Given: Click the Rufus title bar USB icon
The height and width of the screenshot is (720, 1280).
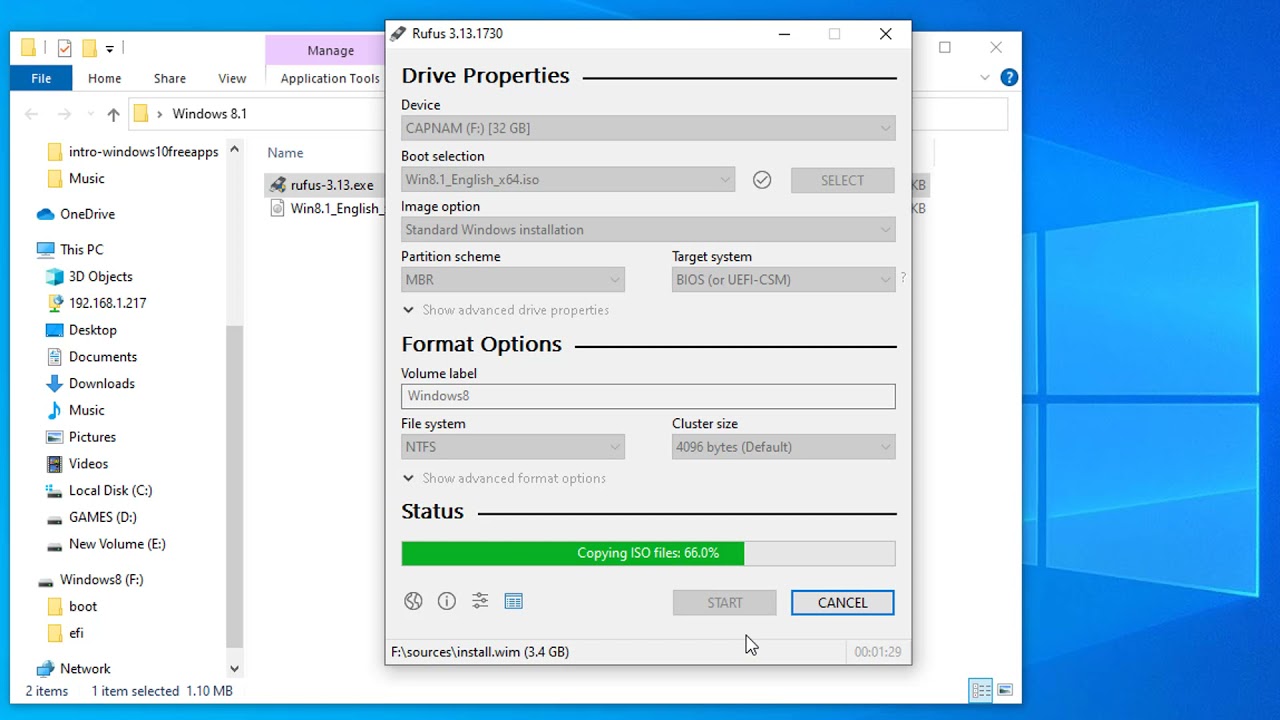Looking at the screenshot, I should click(398, 33).
